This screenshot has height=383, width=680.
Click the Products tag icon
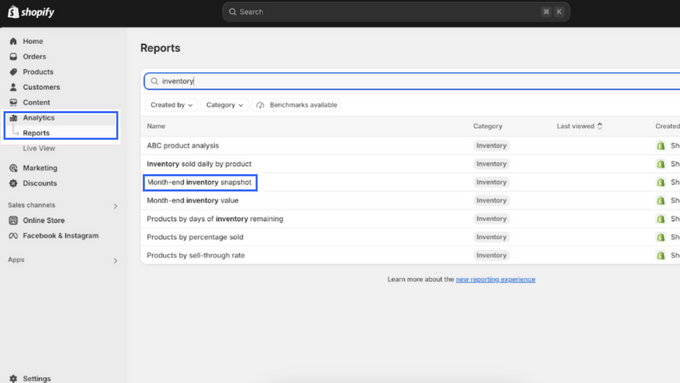(13, 72)
